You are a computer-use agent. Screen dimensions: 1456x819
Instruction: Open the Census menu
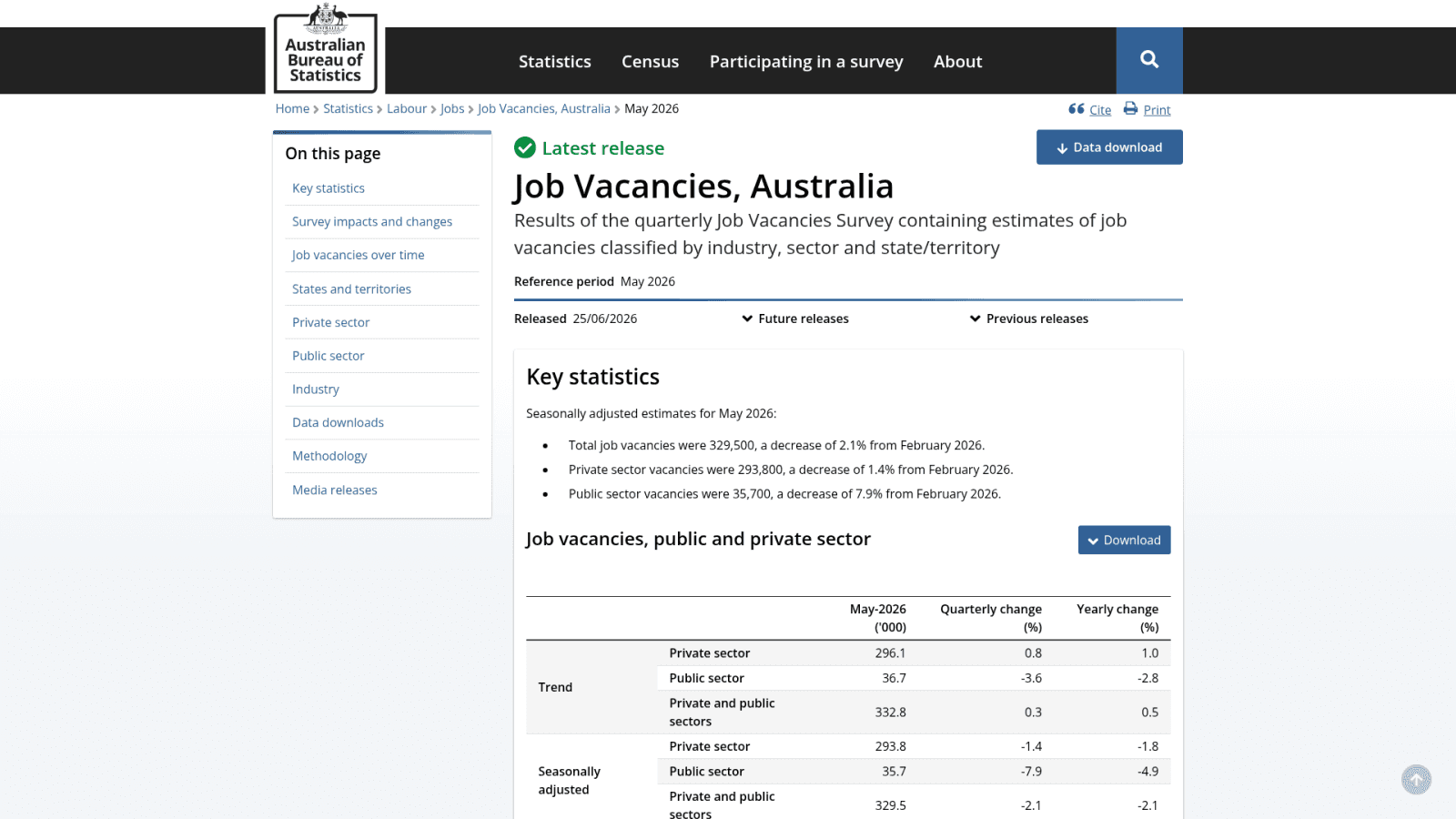650,61
